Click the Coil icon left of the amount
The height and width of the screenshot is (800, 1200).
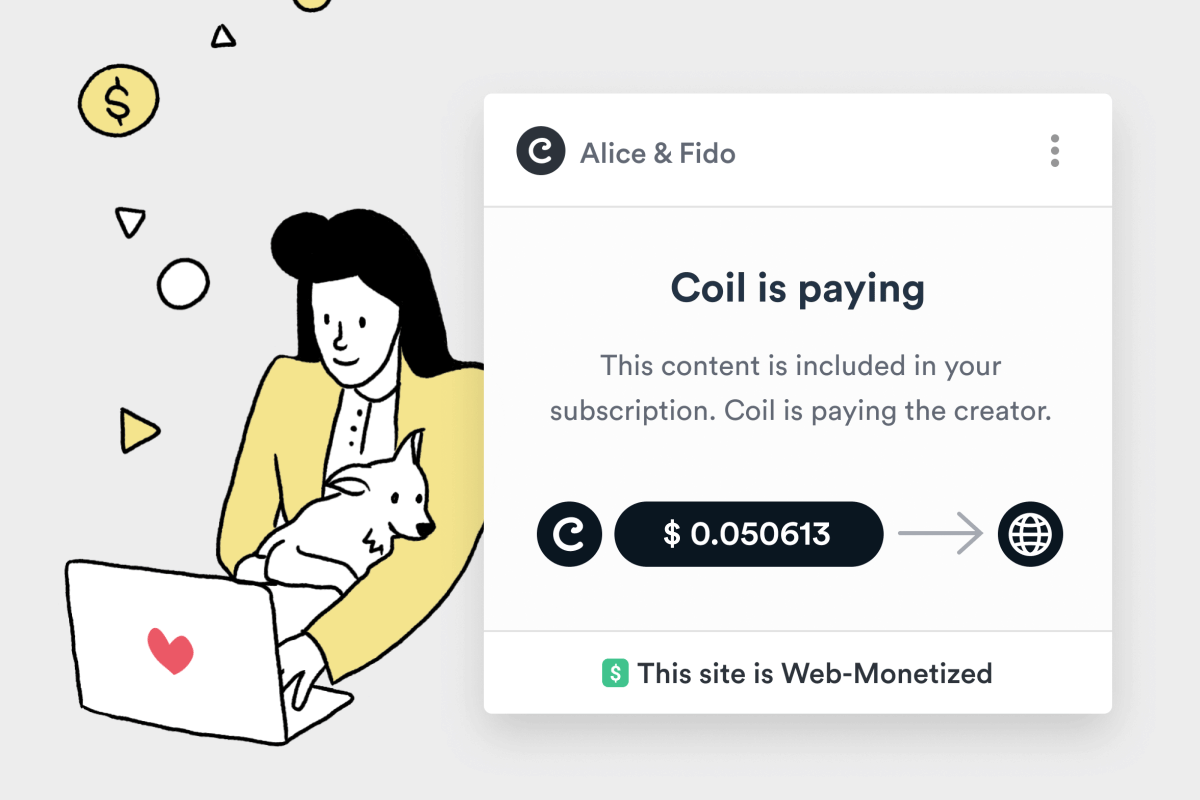pyautogui.click(x=569, y=534)
